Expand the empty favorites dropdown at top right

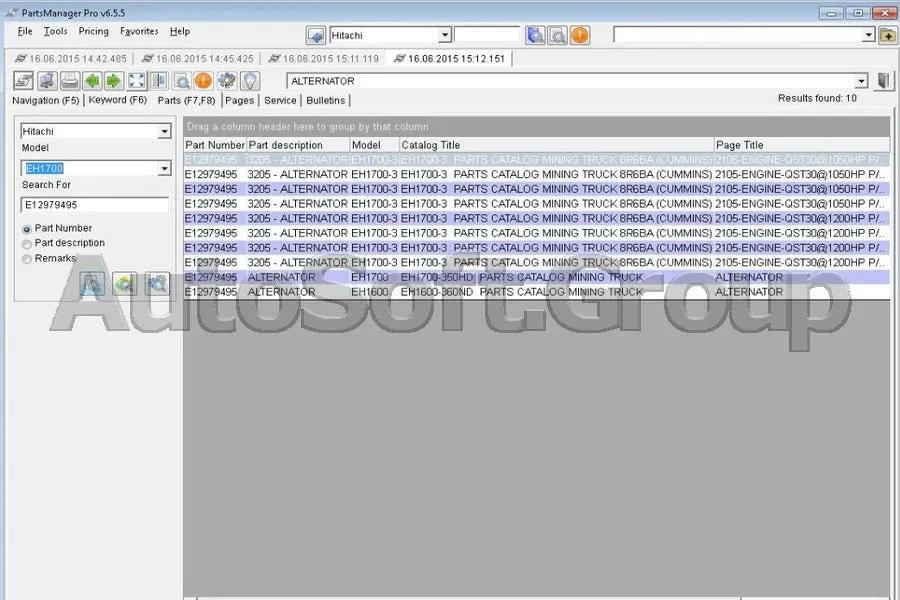pyautogui.click(x=868, y=35)
